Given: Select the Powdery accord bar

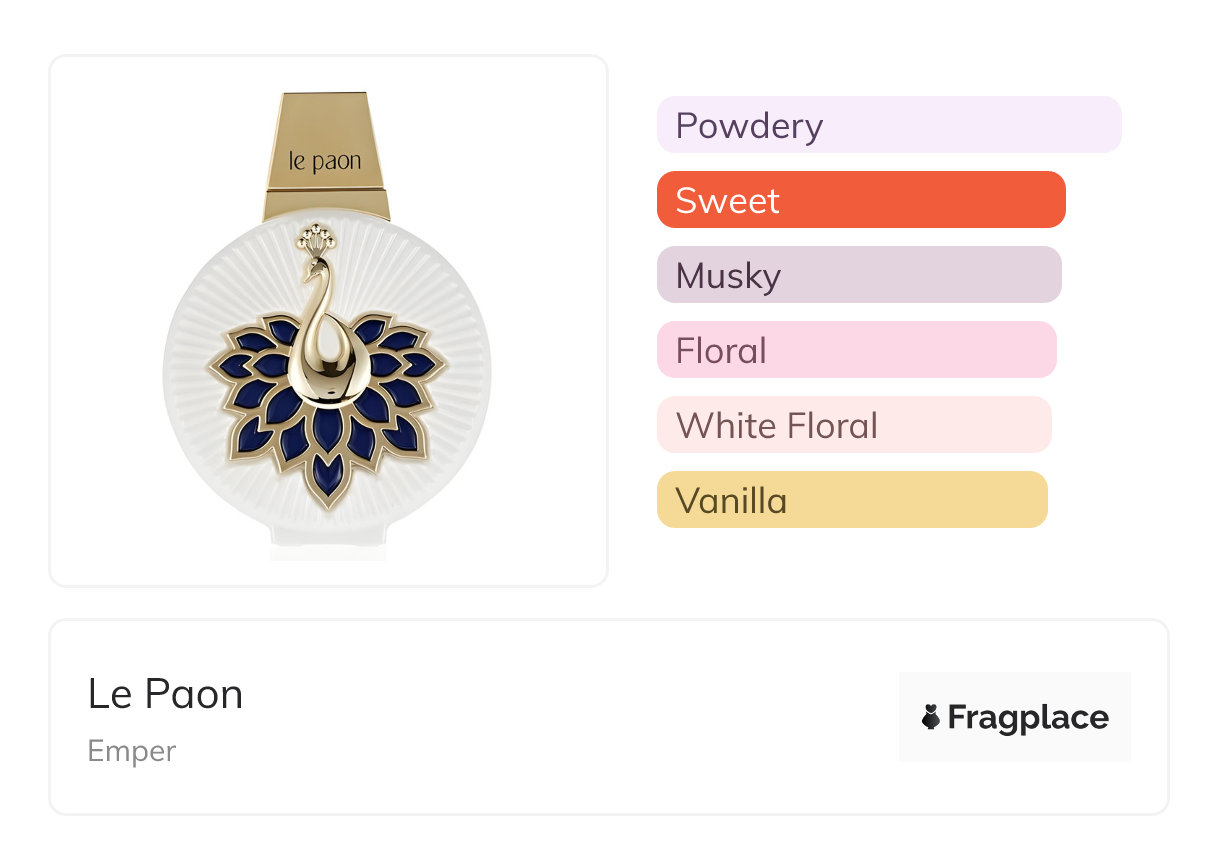Looking at the screenshot, I should pos(889,125).
